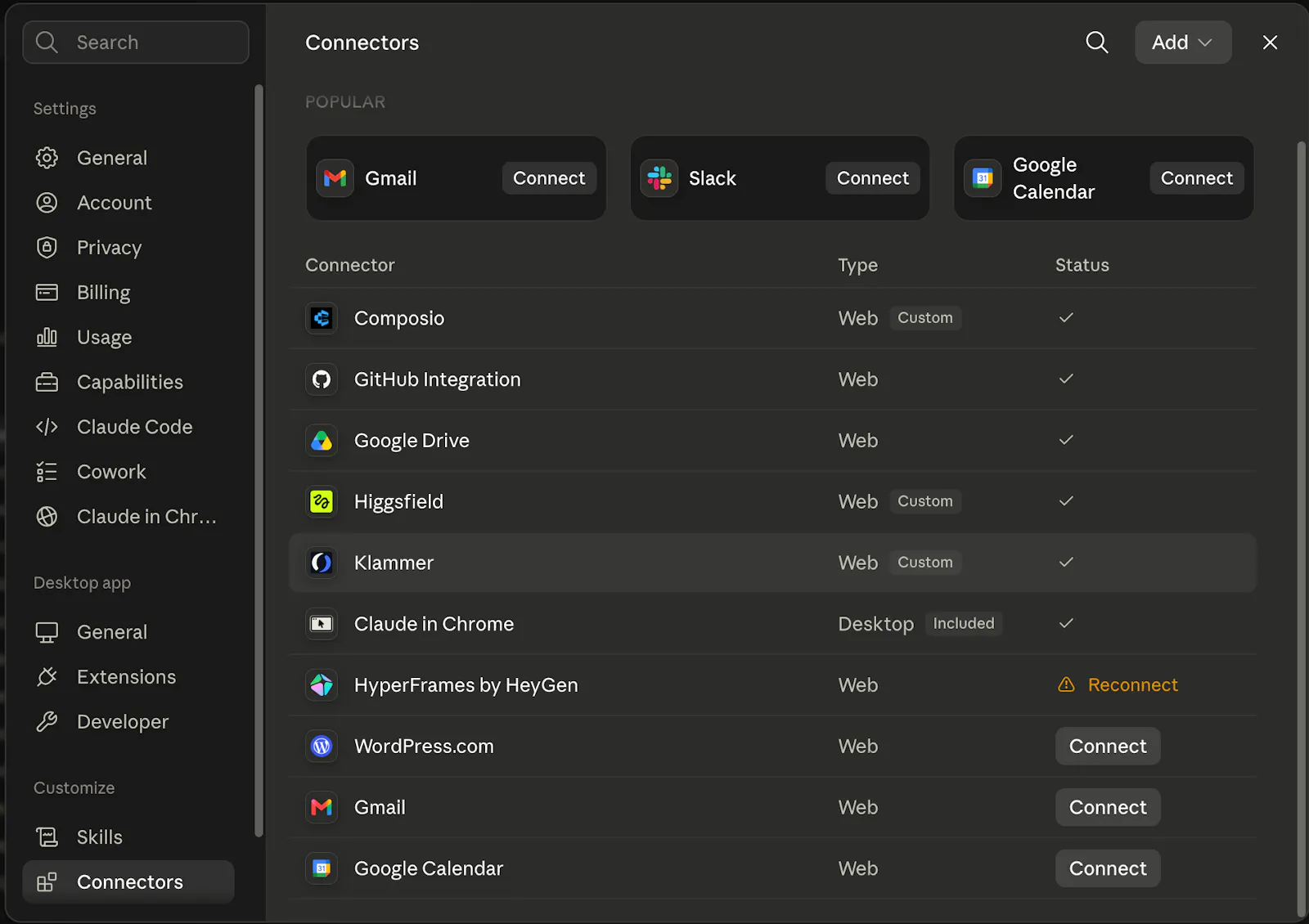This screenshot has width=1309, height=924.
Task: Click the Gmail logo in Popular card
Action: pyautogui.click(x=335, y=178)
